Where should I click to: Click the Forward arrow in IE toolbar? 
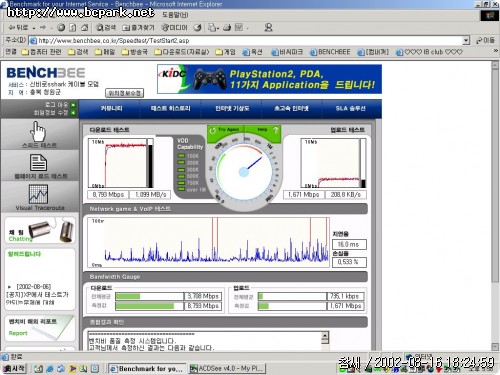pyautogui.click(x=42, y=28)
